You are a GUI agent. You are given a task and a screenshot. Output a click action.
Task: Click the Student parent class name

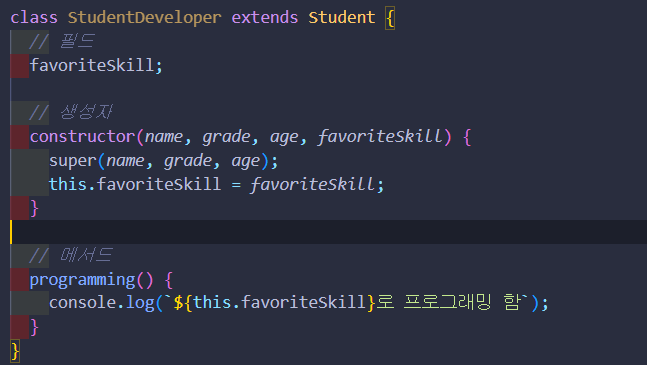[342, 18]
